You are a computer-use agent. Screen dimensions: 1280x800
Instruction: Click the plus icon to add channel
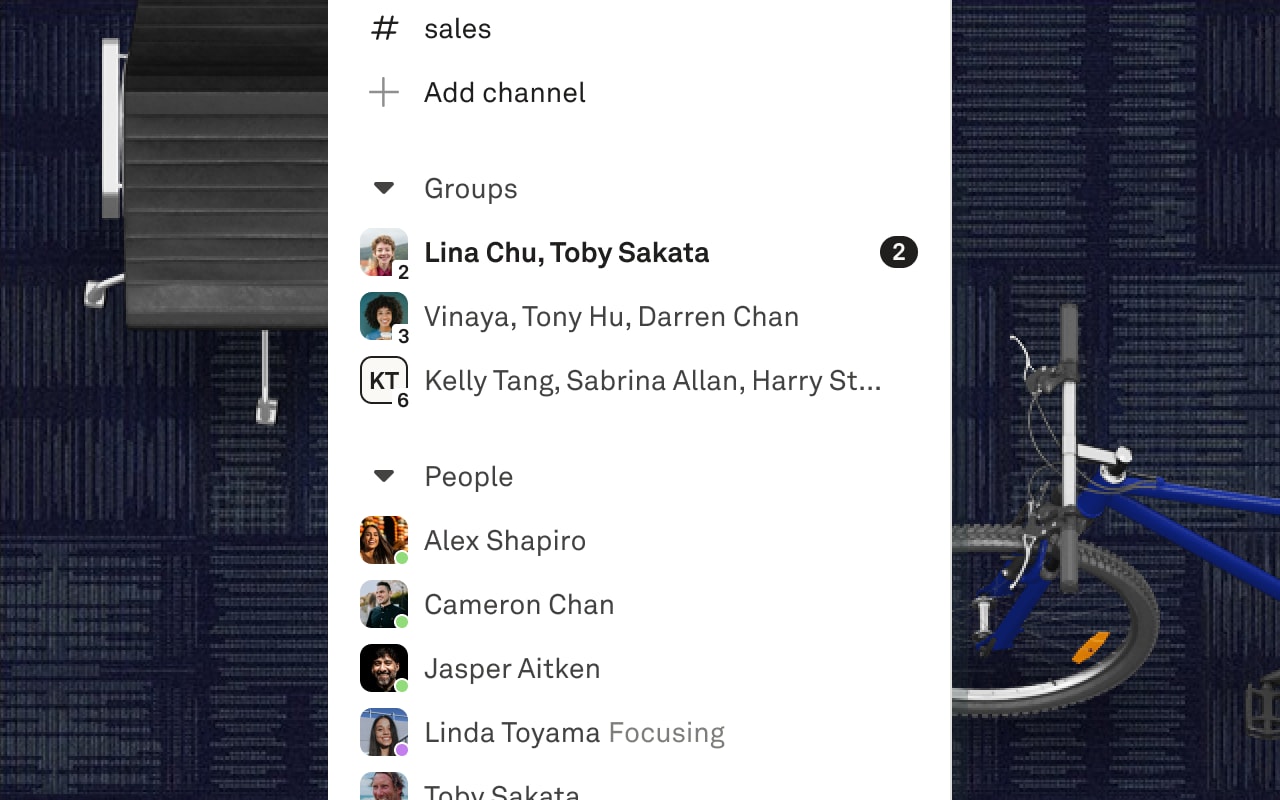[x=384, y=93]
